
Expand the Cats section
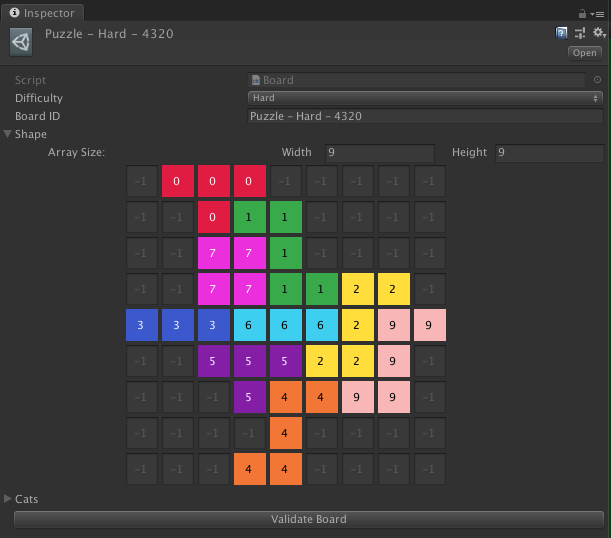point(9,498)
